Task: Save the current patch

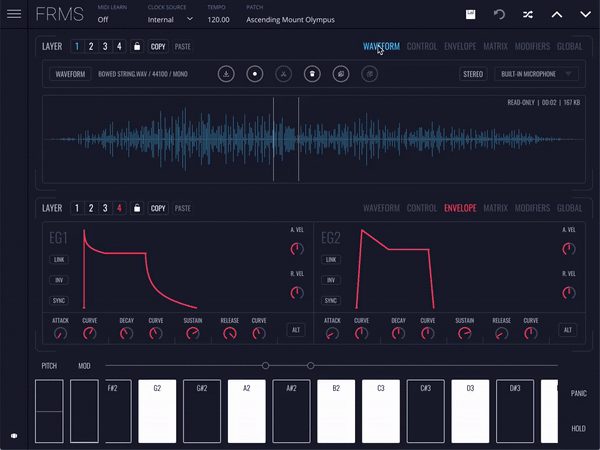Action: (x=470, y=14)
